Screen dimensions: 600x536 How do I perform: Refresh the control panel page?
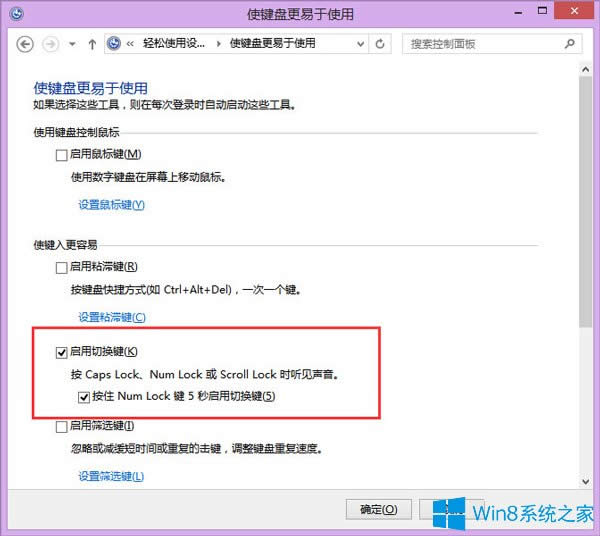coord(380,44)
